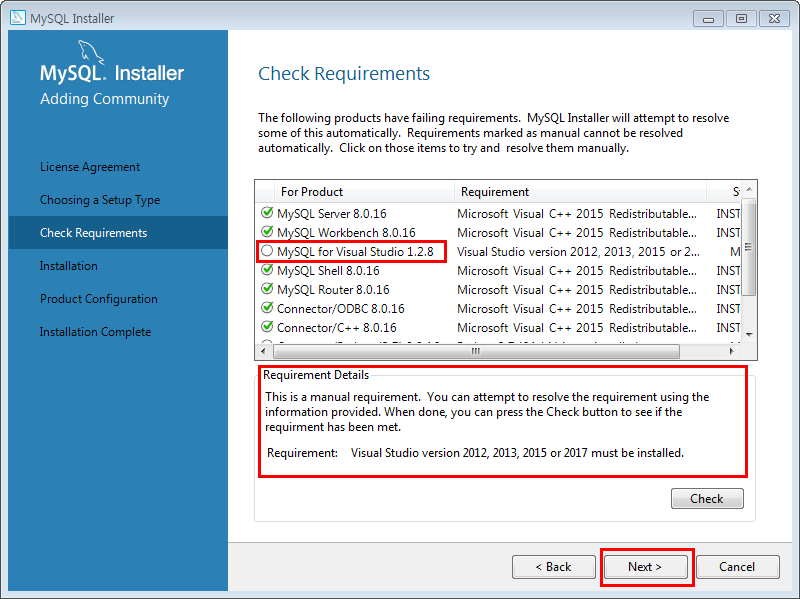
Task: Click the horizontal scroll left arrow
Action: (x=263, y=351)
